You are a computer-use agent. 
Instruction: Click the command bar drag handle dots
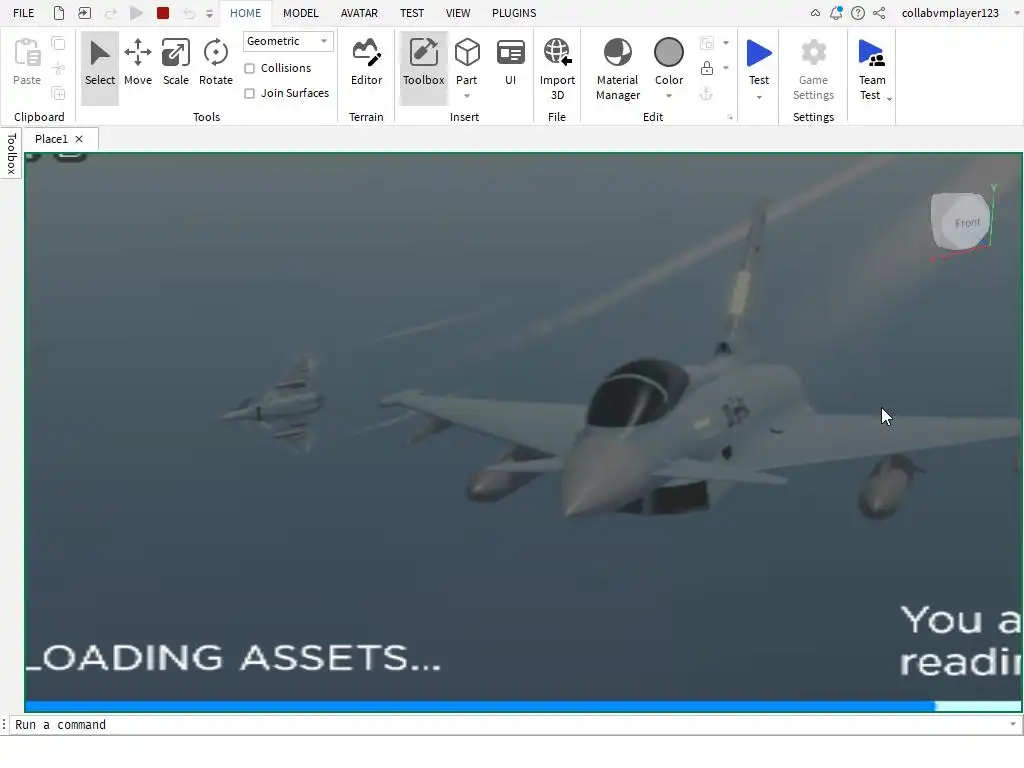[5, 724]
